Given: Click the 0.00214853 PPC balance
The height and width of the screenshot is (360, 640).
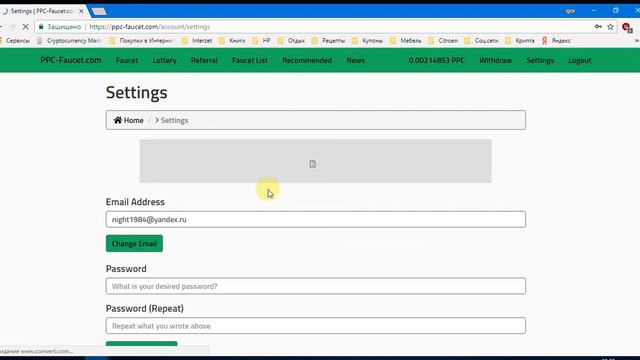Looking at the screenshot, I should pos(437,60).
